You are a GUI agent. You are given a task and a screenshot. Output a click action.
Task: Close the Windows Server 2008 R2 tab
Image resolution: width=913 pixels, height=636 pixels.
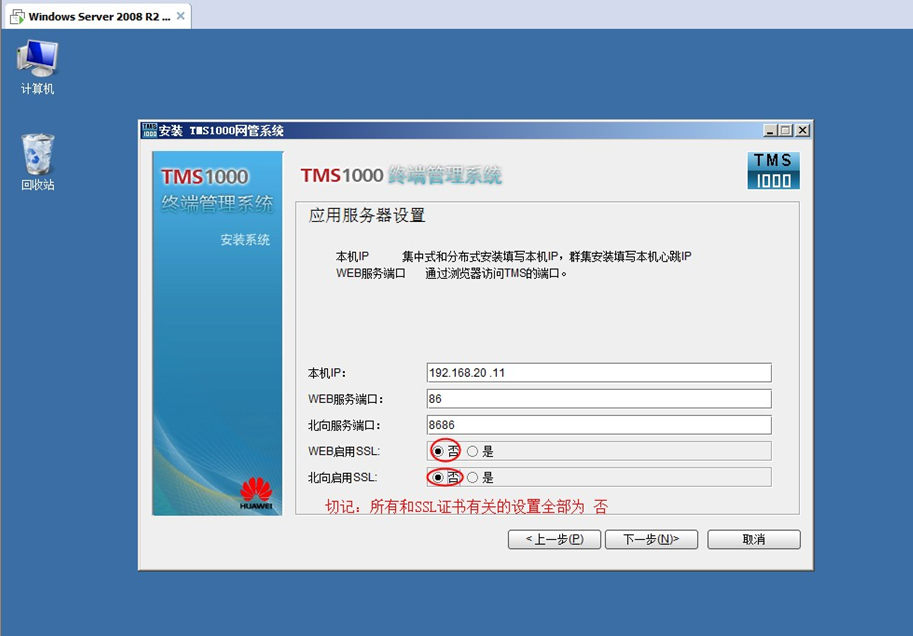(x=181, y=16)
